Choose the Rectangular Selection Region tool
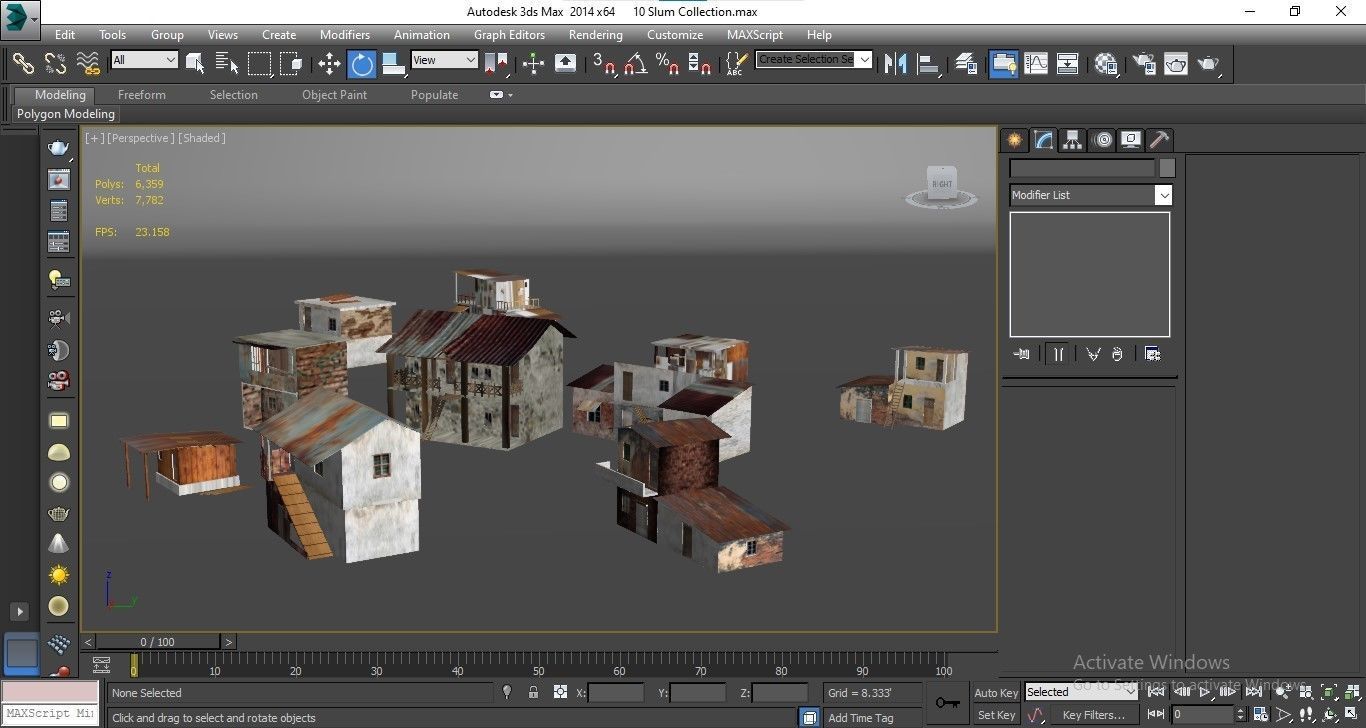 tap(260, 63)
